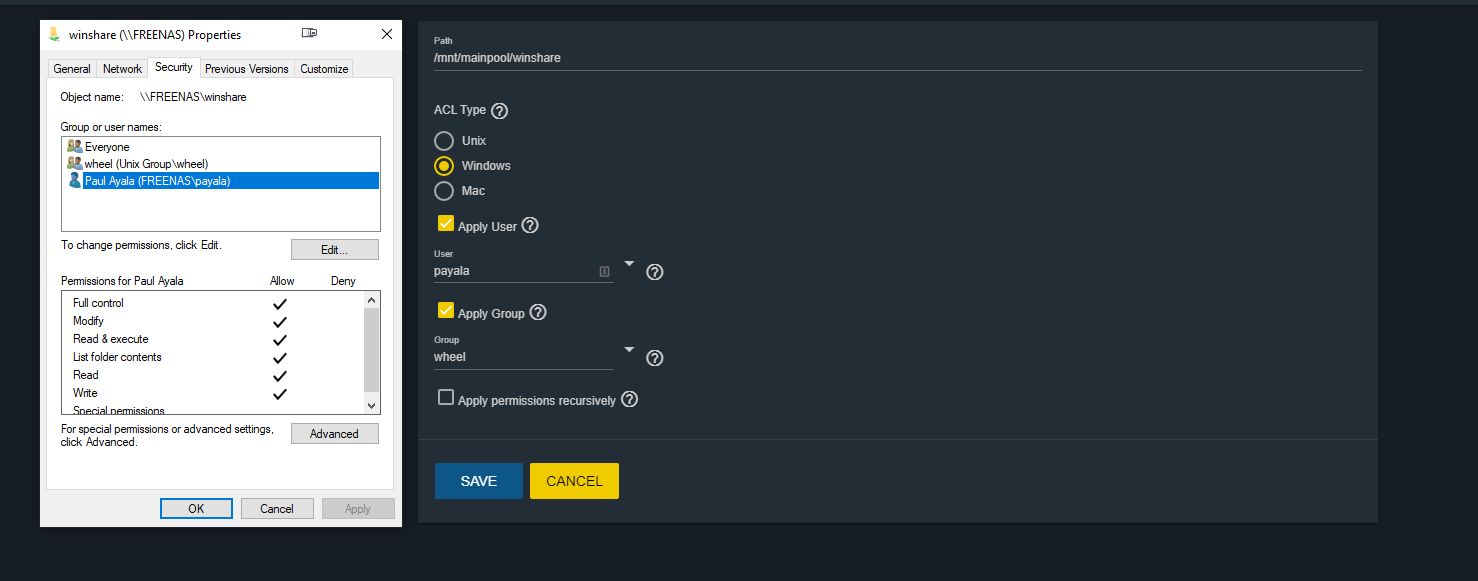Click the device icon in Properties title bar

click(309, 33)
